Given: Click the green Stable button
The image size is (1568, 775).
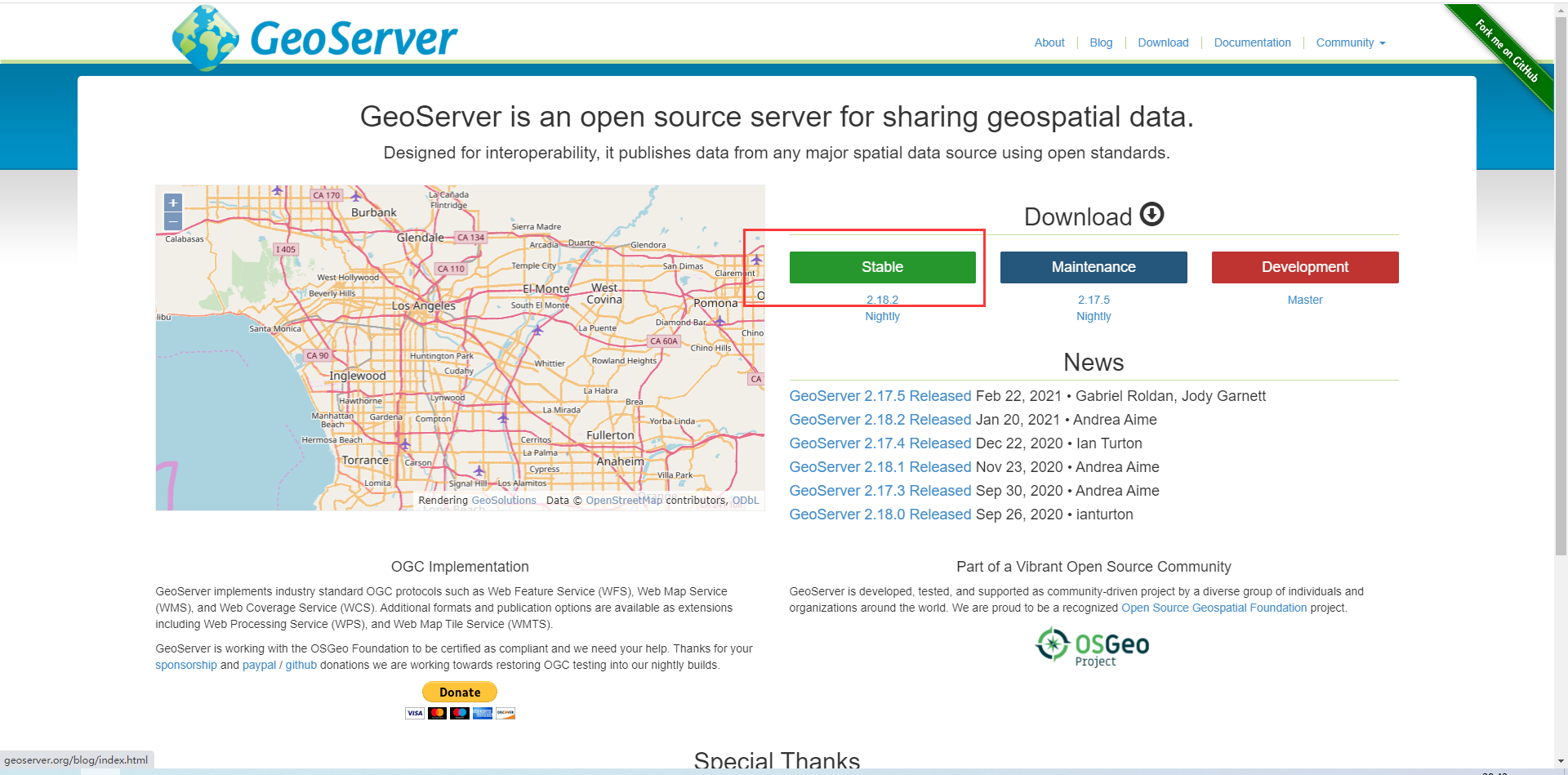Looking at the screenshot, I should point(882,267).
